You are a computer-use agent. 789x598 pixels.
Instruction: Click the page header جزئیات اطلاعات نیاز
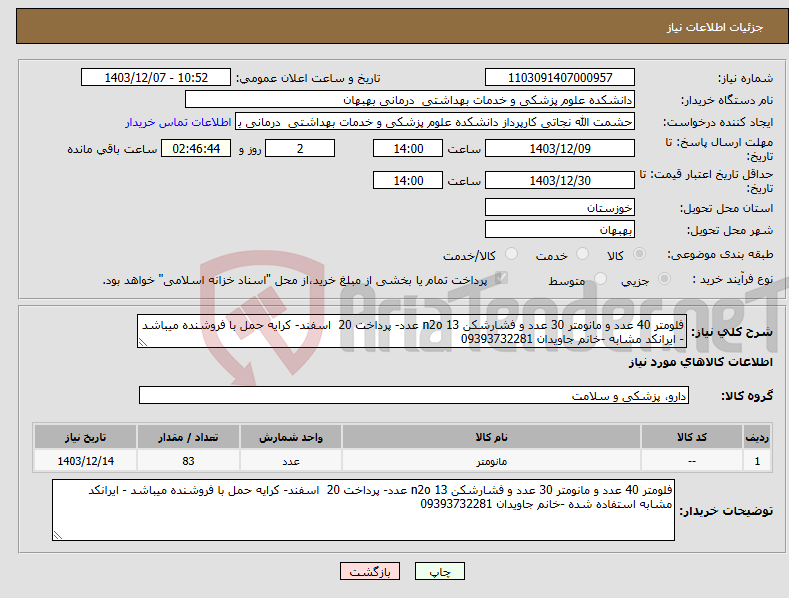pos(715,27)
